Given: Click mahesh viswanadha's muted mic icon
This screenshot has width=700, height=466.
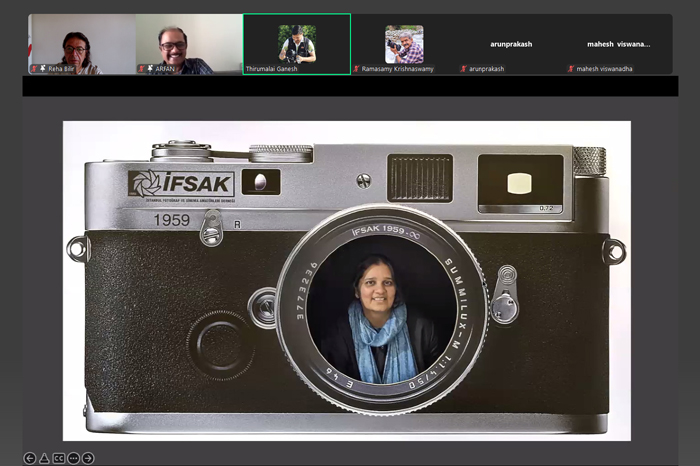Looking at the screenshot, I should [571, 69].
